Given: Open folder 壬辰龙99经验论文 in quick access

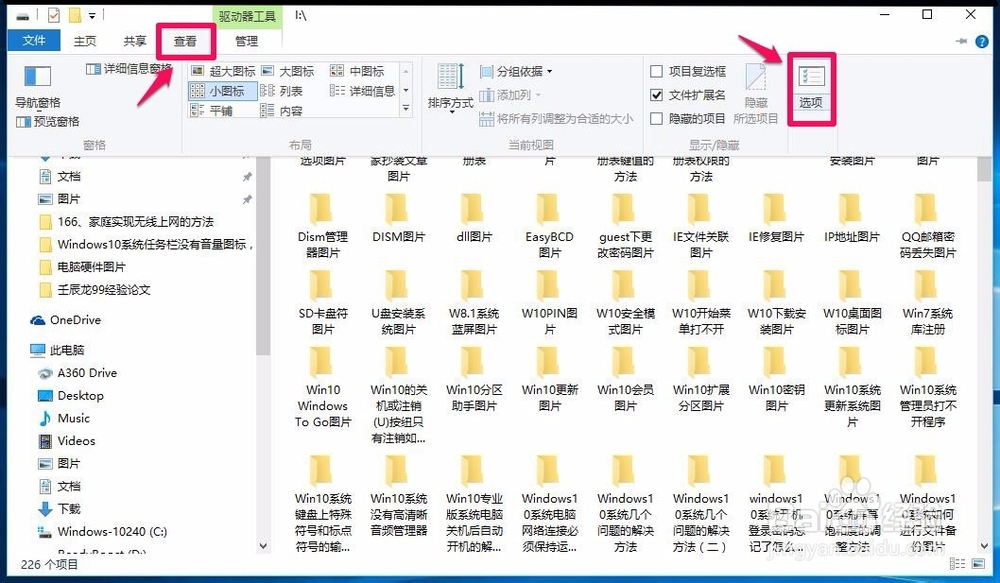Looking at the screenshot, I should [96, 290].
